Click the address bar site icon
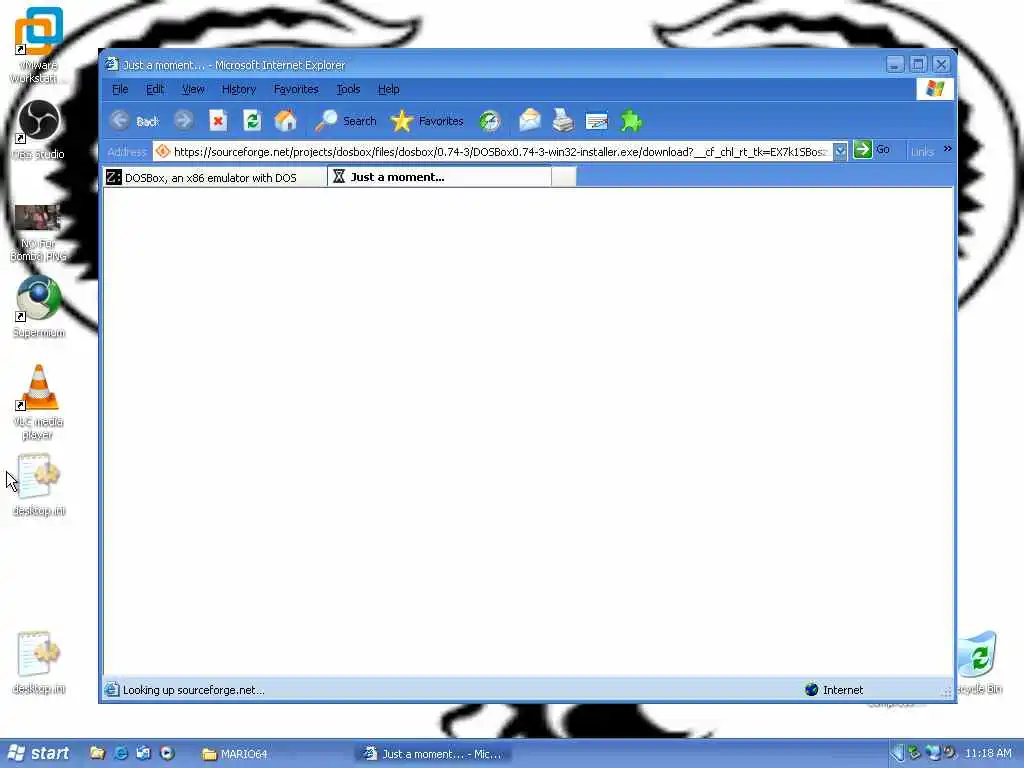This screenshot has width=1024, height=768. coord(163,152)
